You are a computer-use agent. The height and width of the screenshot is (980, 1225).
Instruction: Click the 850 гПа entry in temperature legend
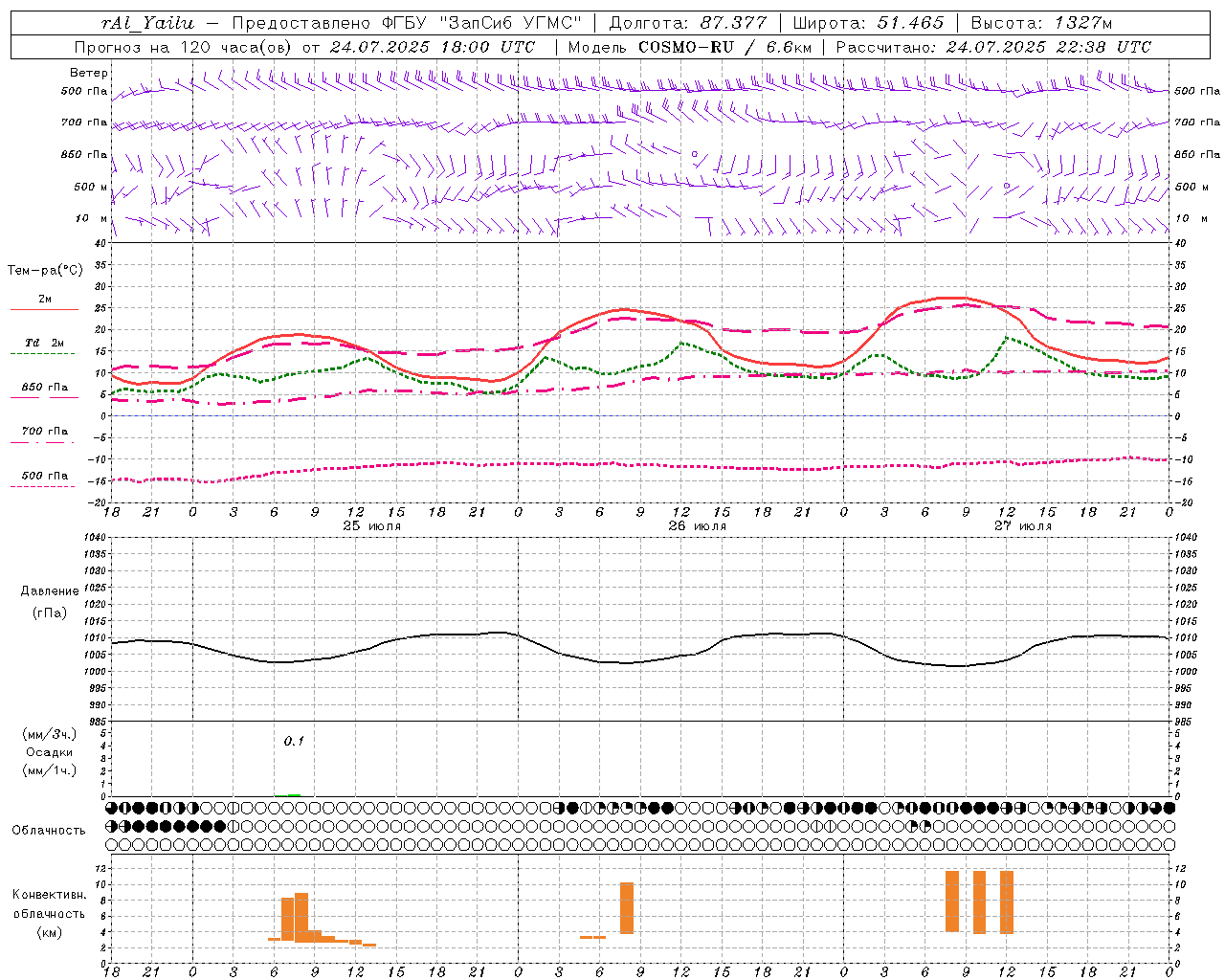(45, 388)
